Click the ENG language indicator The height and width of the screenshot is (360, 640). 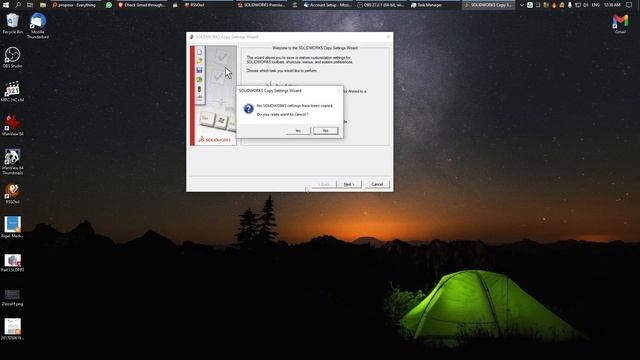tap(596, 5)
